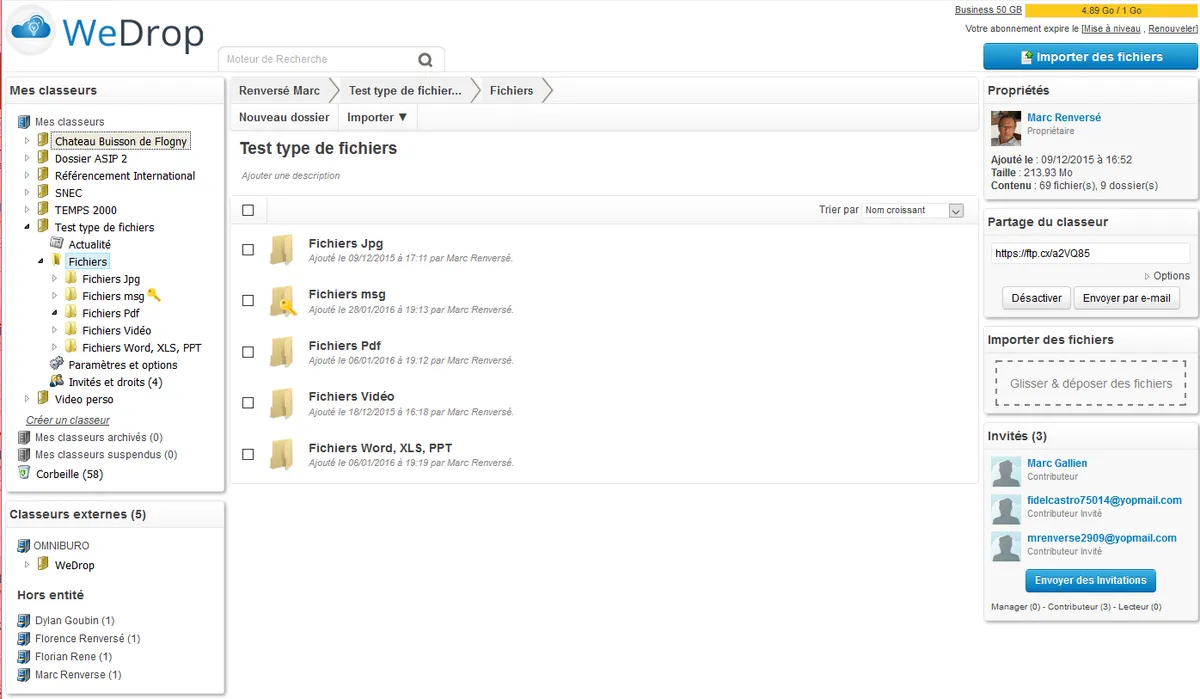1200x699 pixels.
Task: Open the Renouveler subscription link
Action: (x=1170, y=29)
